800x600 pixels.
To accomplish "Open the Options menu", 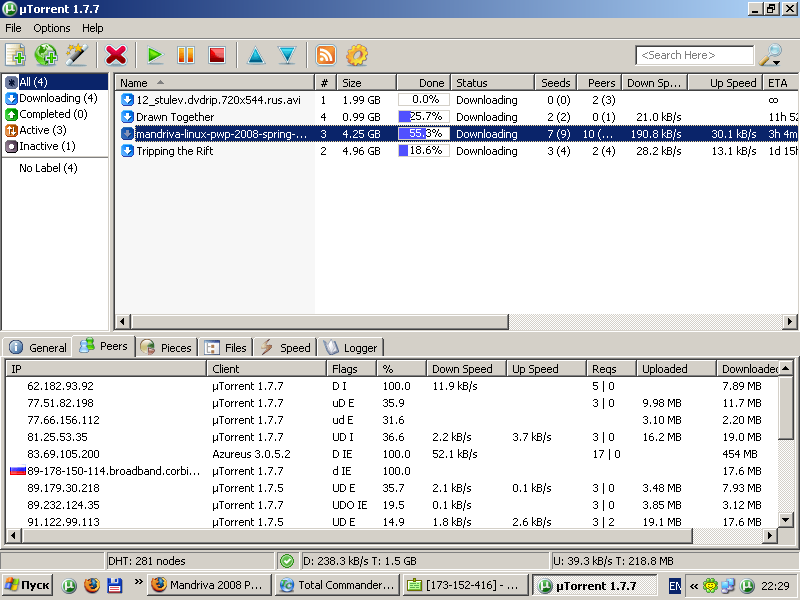I will coord(52,28).
